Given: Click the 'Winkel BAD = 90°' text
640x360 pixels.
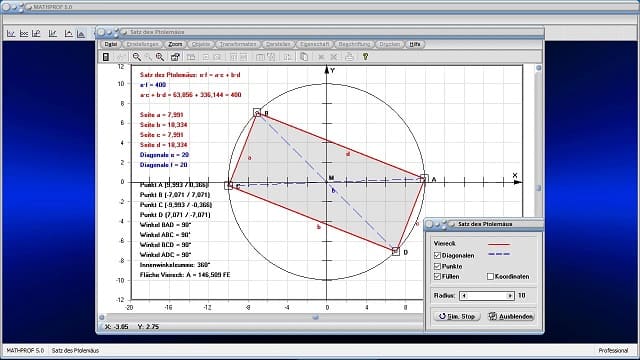Looking at the screenshot, I should (x=165, y=225).
